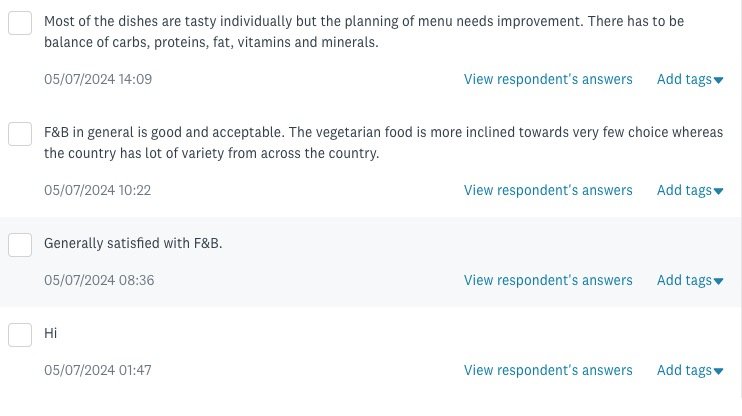Open respondent's answers for the 01:47 response
This screenshot has width=742, height=416.
pyautogui.click(x=548, y=371)
